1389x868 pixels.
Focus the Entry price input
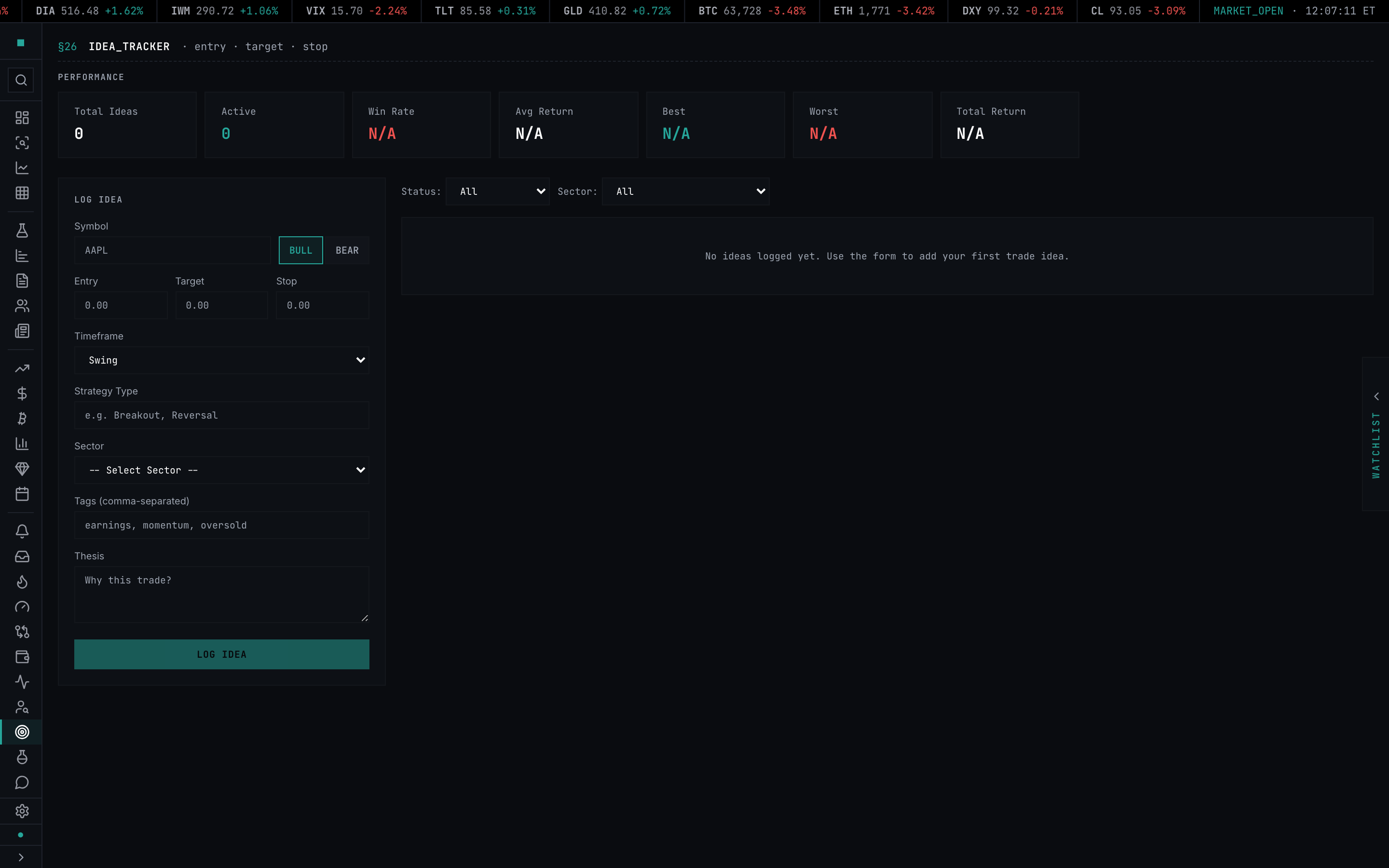point(121,305)
